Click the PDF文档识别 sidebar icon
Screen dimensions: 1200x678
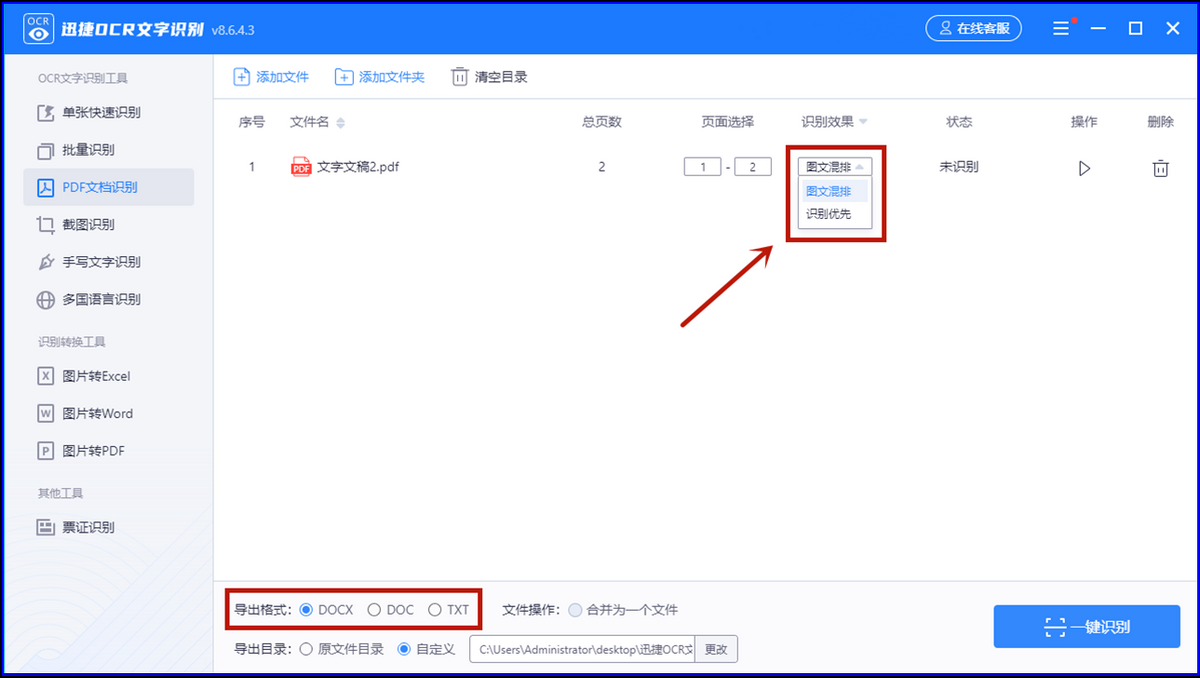click(45, 187)
